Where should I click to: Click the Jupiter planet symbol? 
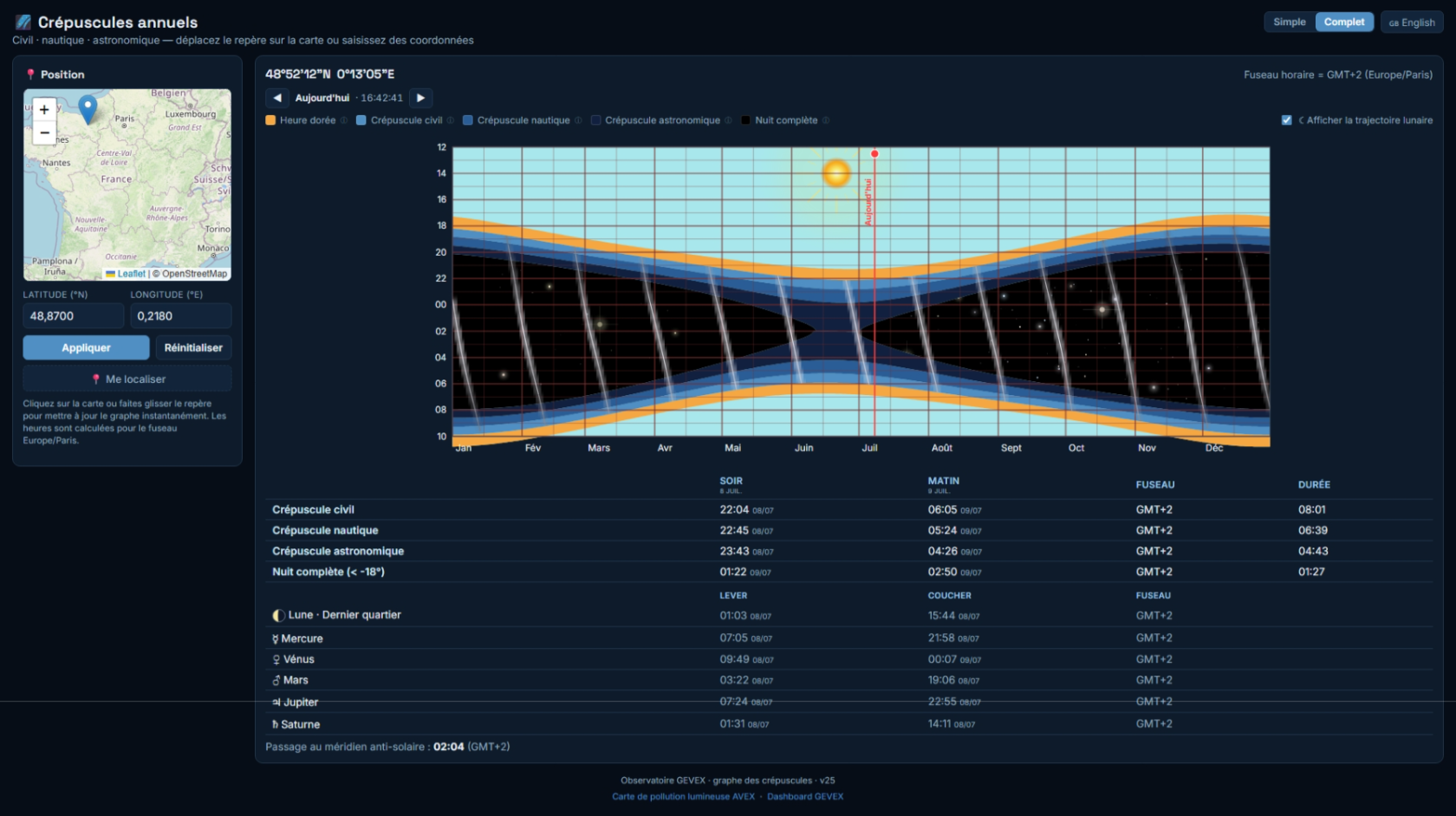pyautogui.click(x=276, y=703)
